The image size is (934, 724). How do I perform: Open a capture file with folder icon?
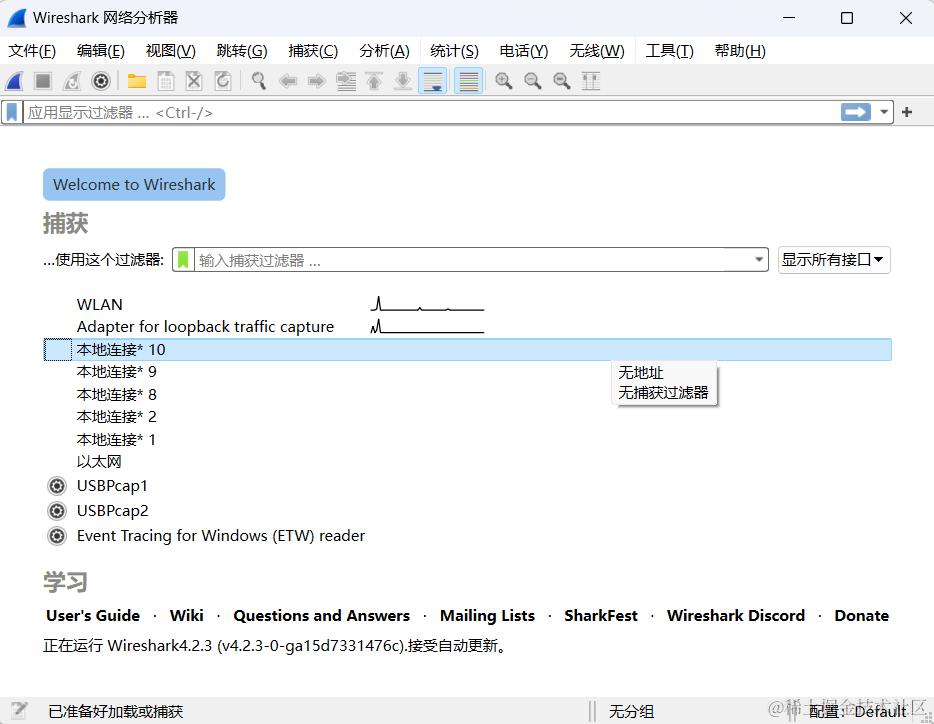tap(136, 81)
